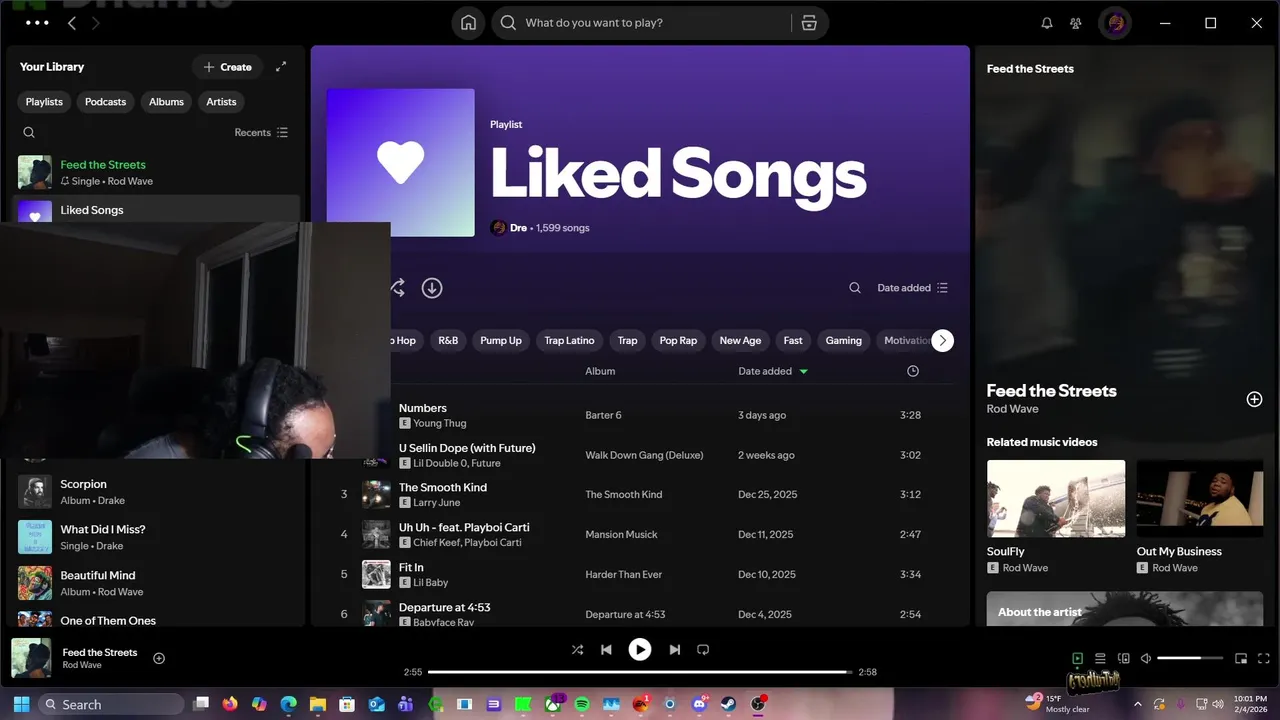Viewport: 1280px width, 720px height.
Task: Search within Your Library
Action: [29, 132]
